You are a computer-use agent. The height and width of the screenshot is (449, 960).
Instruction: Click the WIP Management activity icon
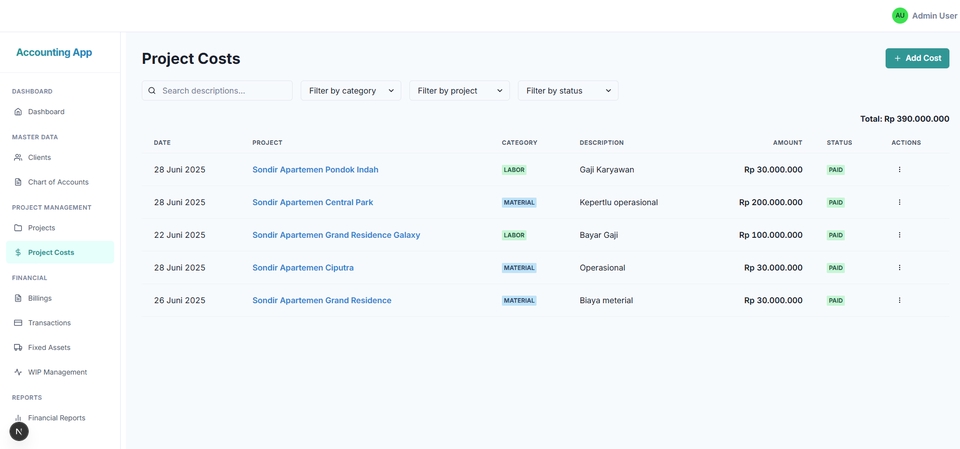point(18,372)
